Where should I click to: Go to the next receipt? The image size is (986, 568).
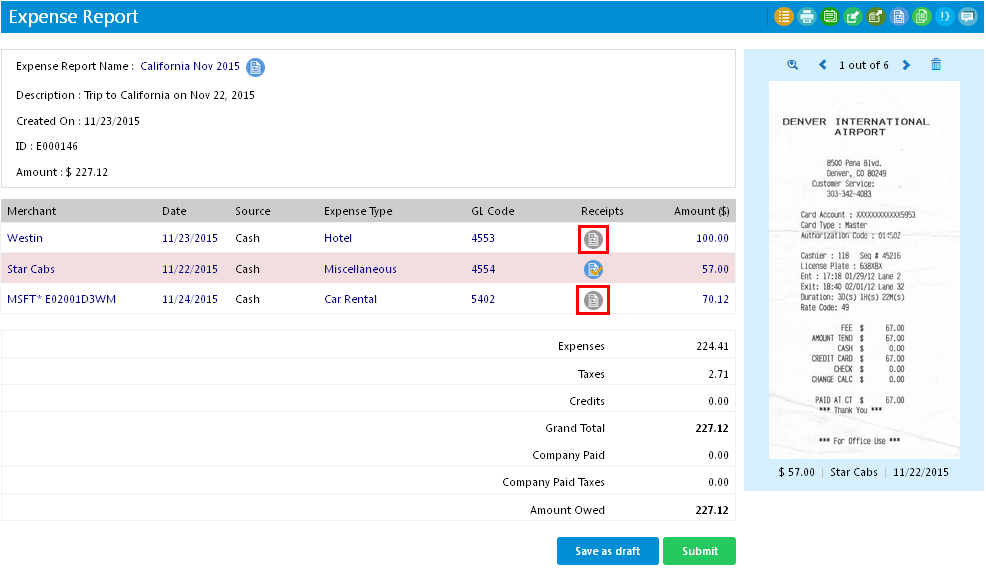907,65
